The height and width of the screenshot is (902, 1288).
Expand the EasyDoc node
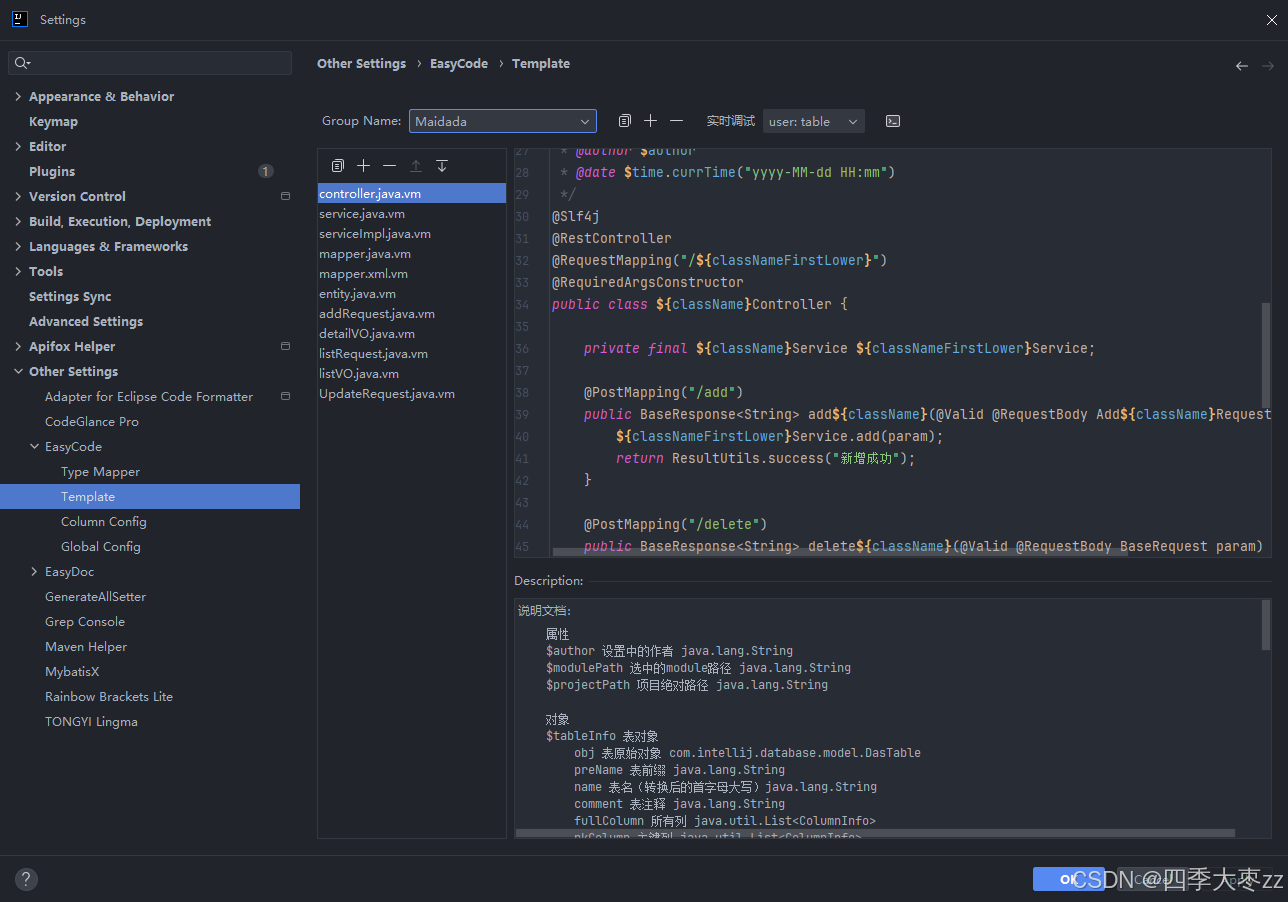(34, 571)
